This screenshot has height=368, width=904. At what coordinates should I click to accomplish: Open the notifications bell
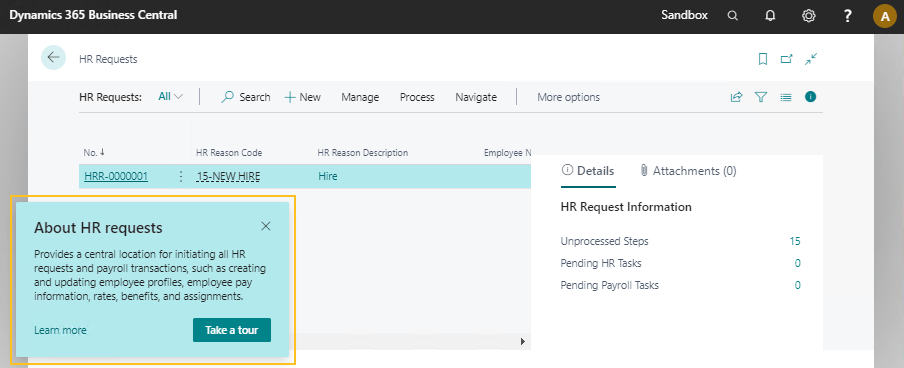[770, 16]
